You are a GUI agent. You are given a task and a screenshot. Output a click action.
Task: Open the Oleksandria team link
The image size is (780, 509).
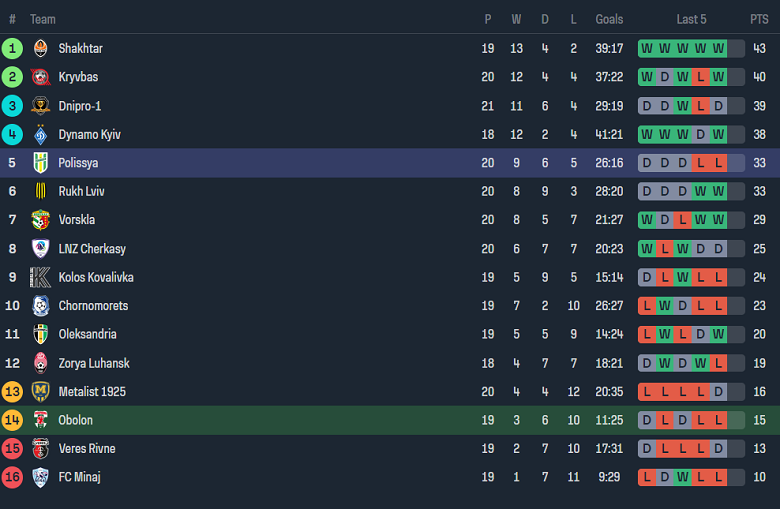87,334
